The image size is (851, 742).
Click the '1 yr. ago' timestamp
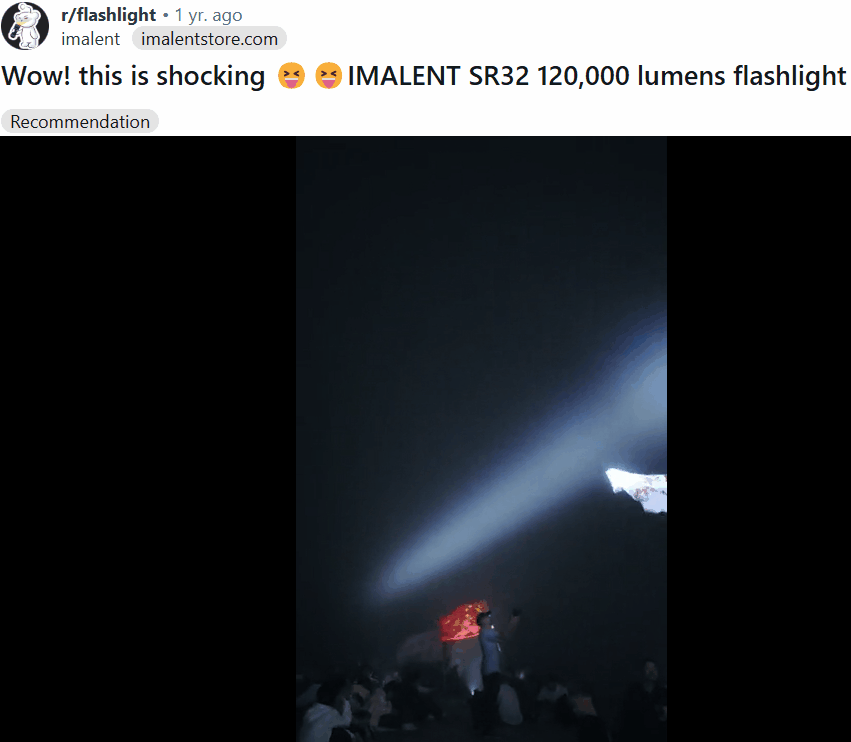point(208,15)
